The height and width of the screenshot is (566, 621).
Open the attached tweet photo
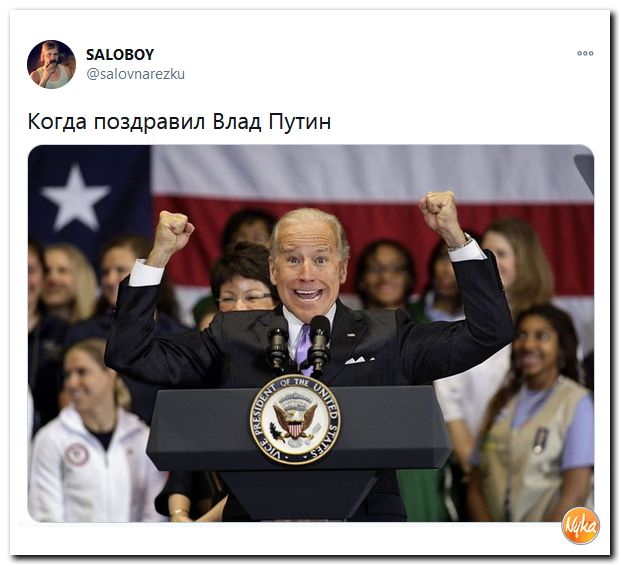pyautogui.click(x=310, y=333)
